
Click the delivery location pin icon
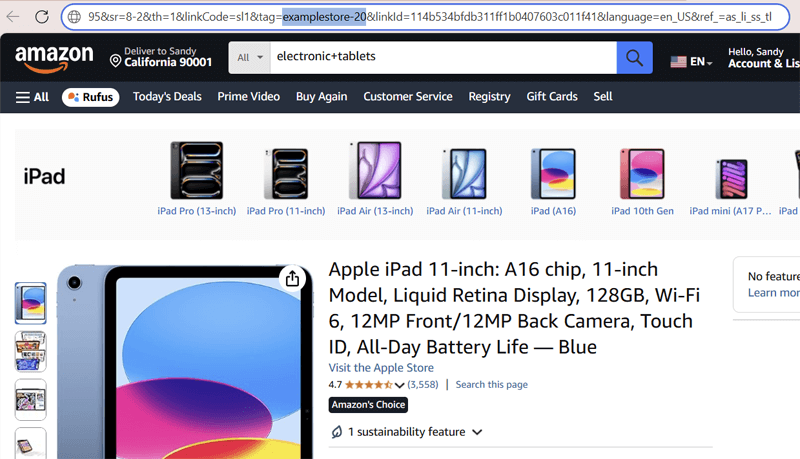pyautogui.click(x=116, y=61)
